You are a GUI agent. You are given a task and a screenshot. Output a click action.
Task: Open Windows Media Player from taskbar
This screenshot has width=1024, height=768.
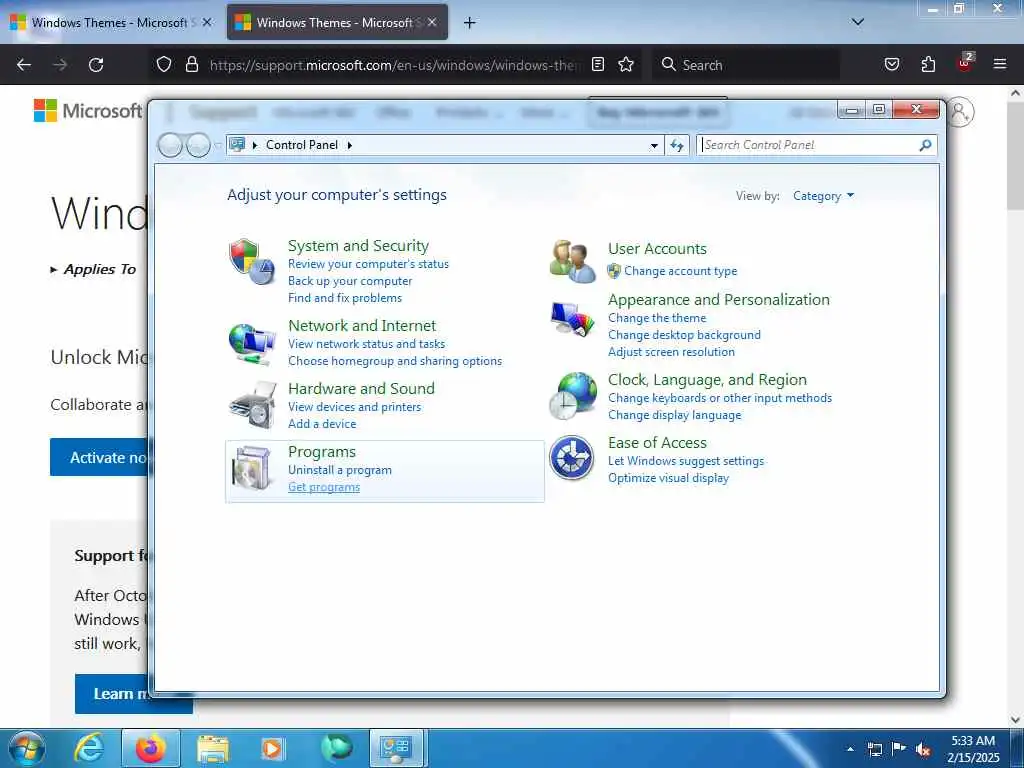[272, 748]
